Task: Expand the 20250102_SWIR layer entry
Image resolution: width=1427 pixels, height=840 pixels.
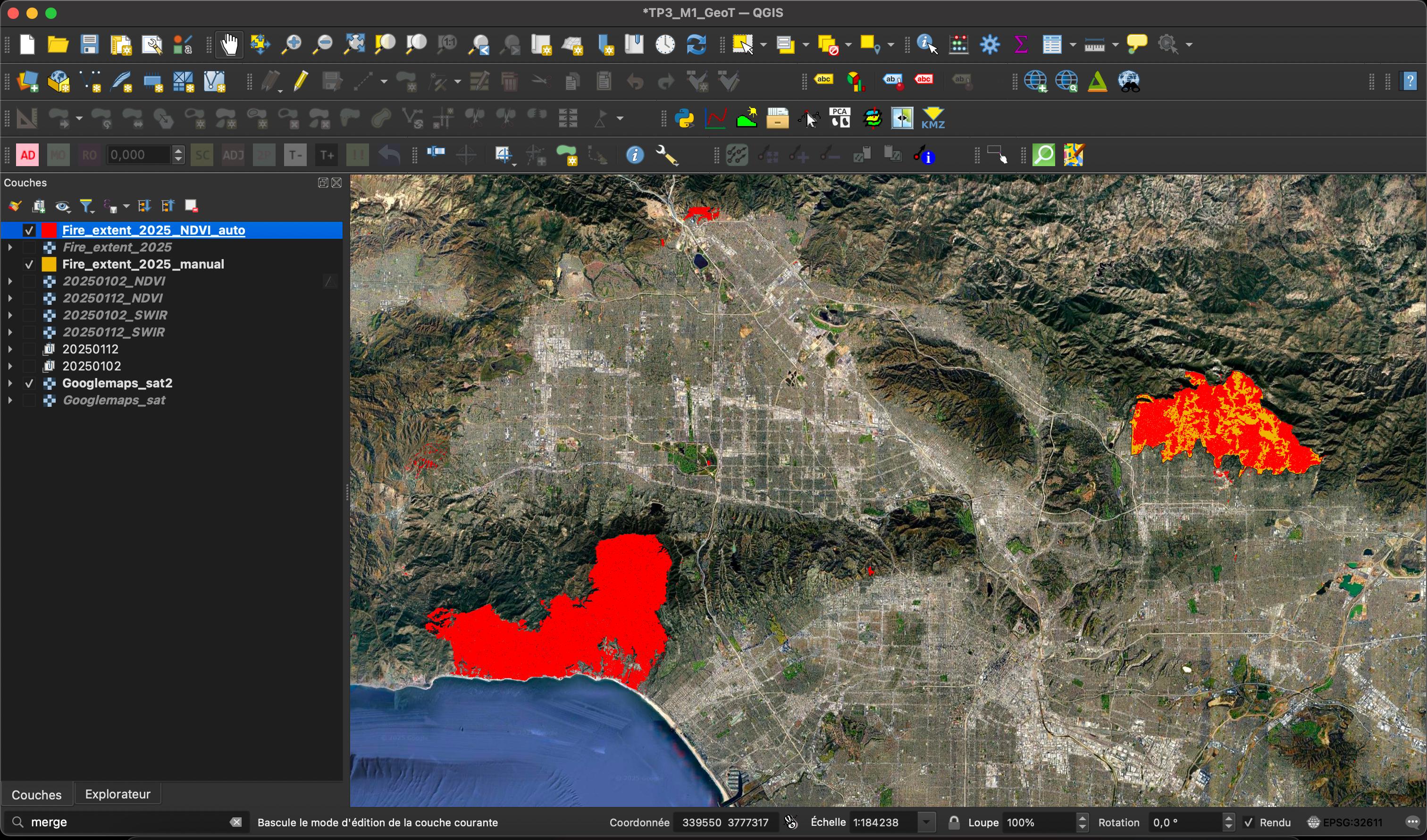Action: coord(10,316)
